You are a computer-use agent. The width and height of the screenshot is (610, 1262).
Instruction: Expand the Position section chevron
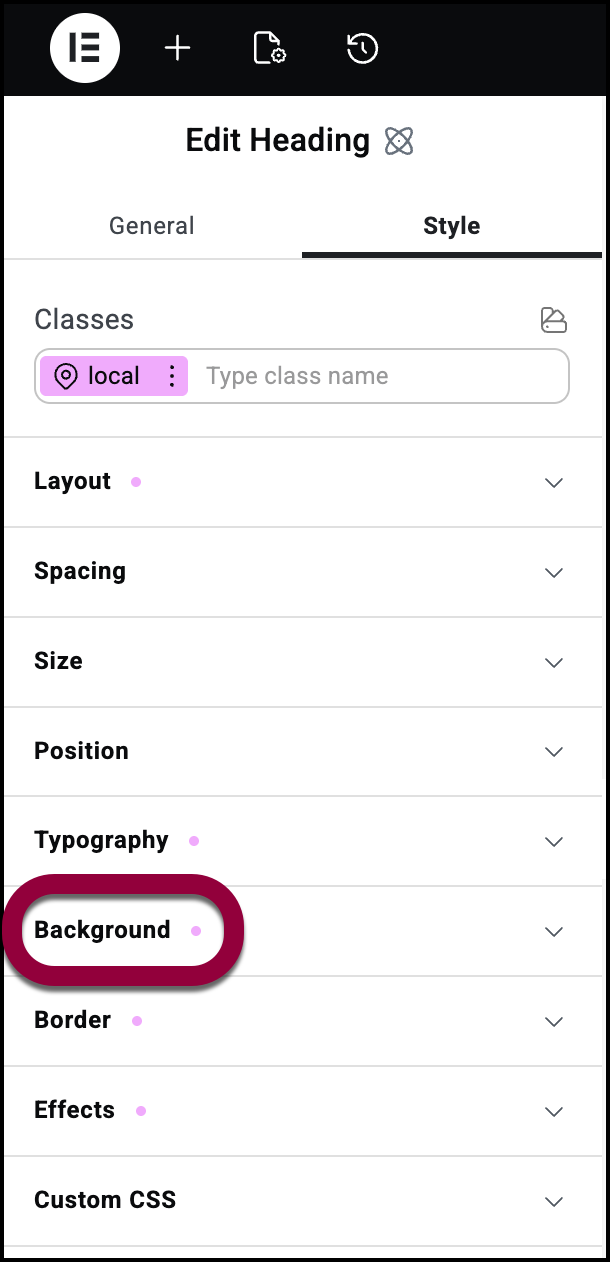point(553,751)
